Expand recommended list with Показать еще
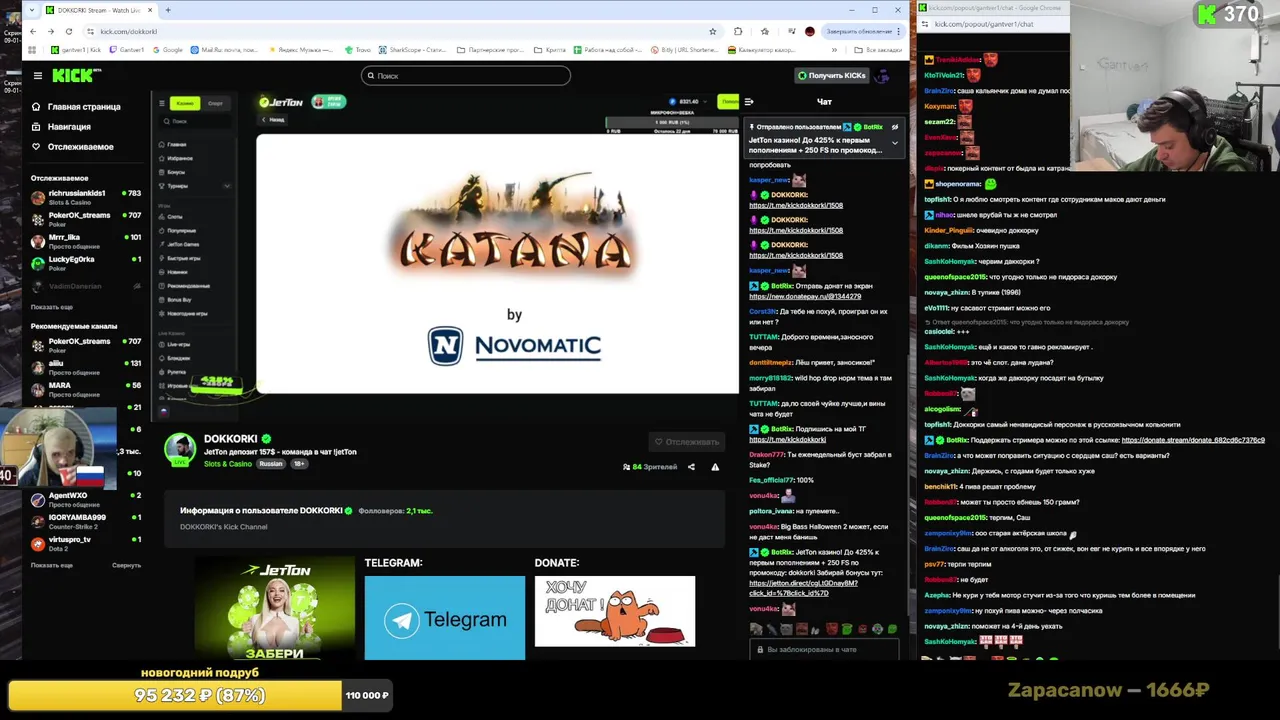Screen dimensions: 1280x720 [51, 565]
